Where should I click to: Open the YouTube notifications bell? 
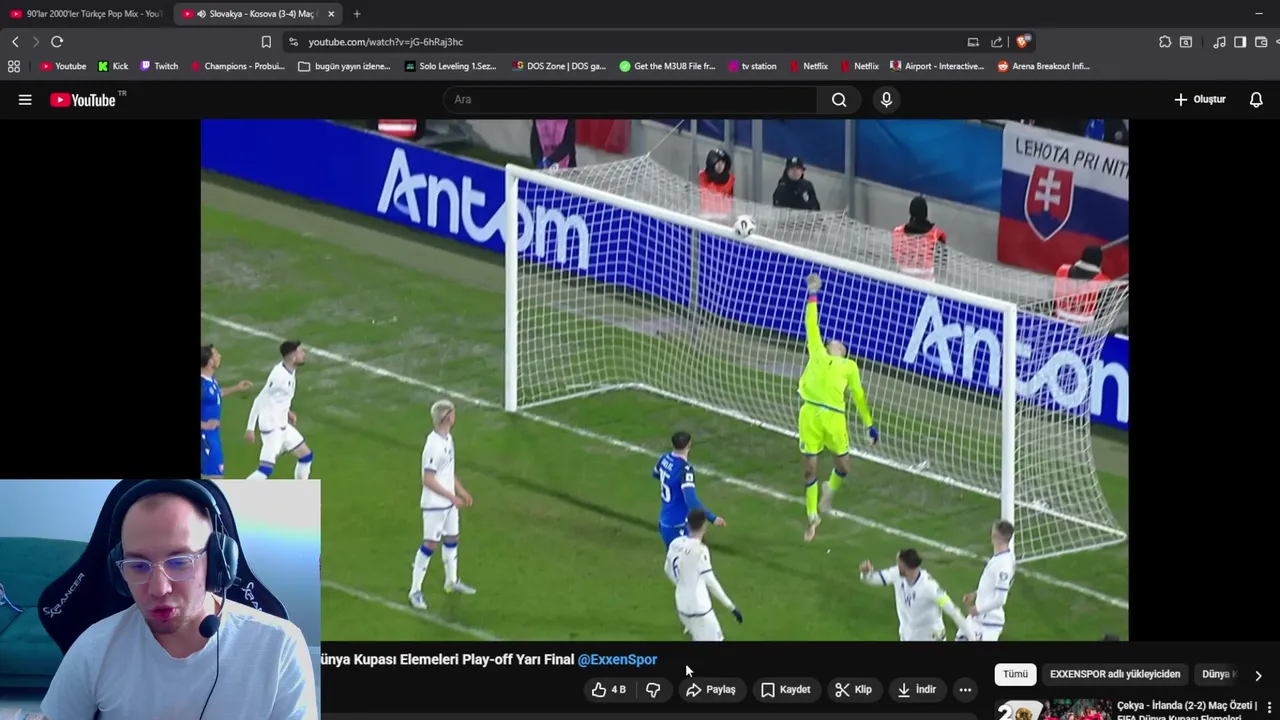point(1256,100)
